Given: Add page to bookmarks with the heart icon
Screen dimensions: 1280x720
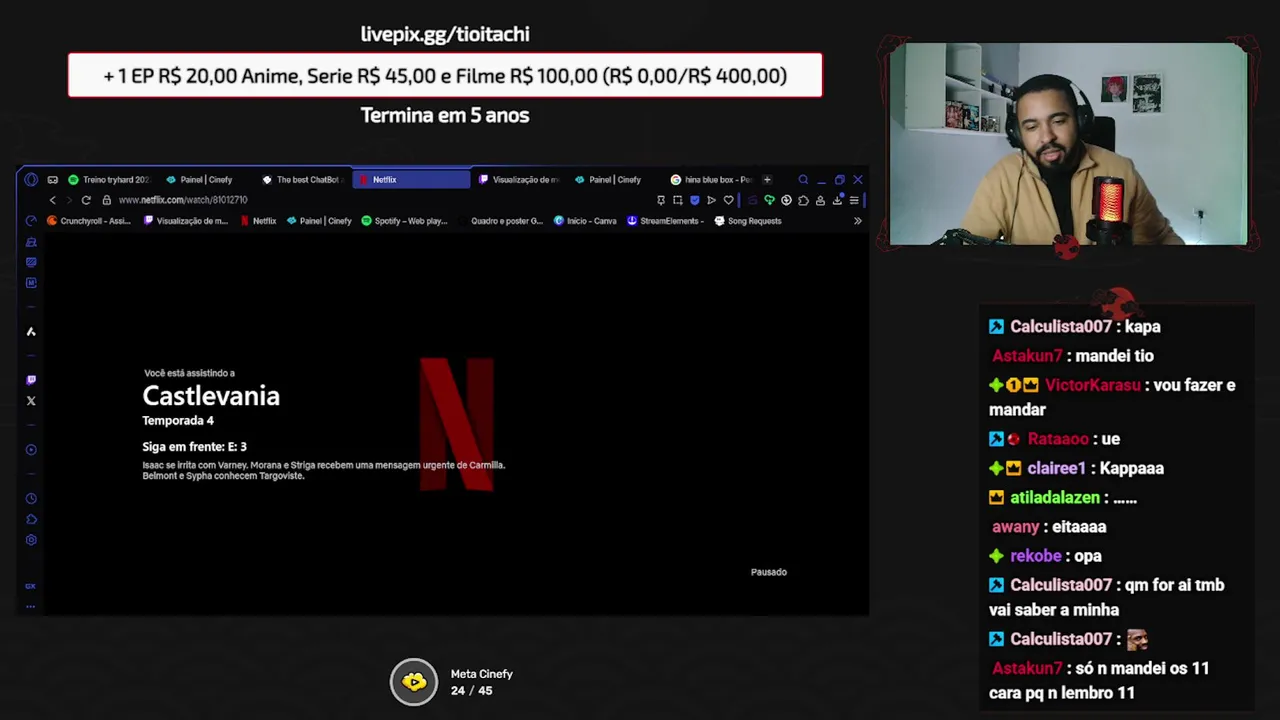Looking at the screenshot, I should click(x=728, y=200).
